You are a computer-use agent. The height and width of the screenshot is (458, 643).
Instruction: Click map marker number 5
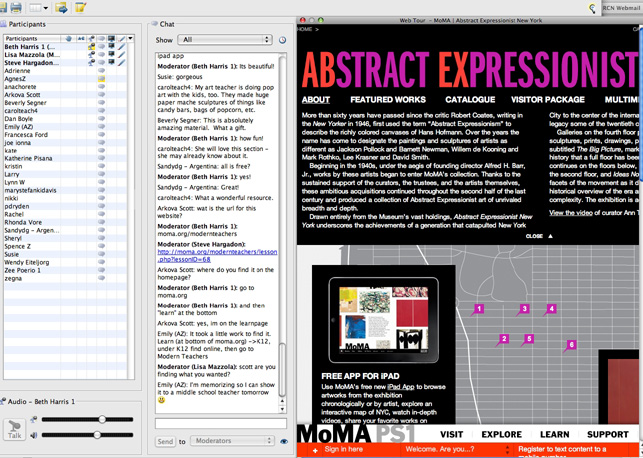point(528,340)
